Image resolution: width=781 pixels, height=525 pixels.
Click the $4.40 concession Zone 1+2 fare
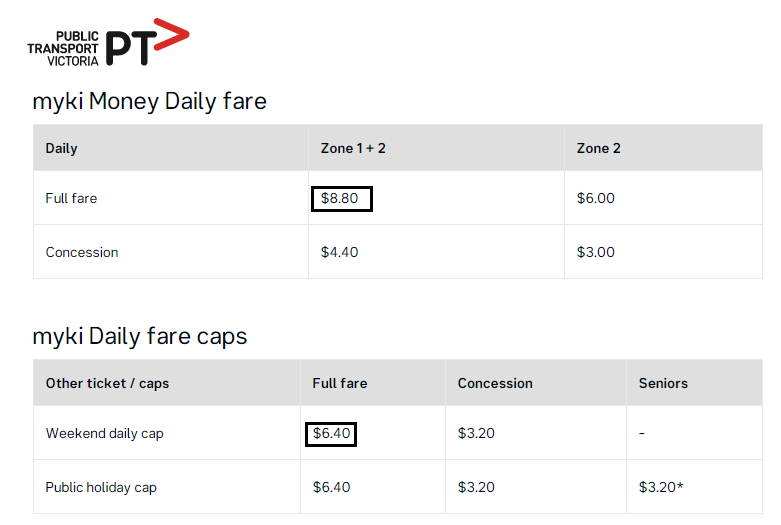(x=339, y=252)
